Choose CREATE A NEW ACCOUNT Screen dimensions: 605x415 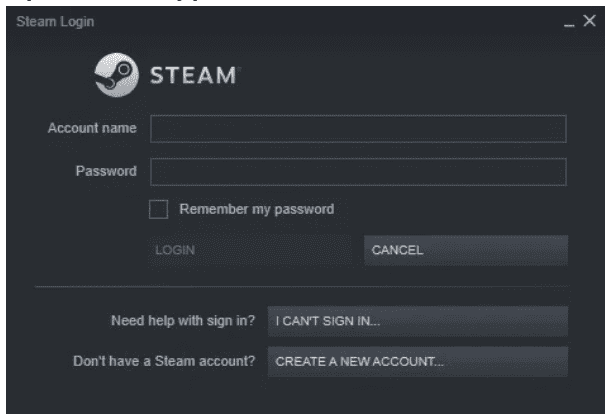coord(417,361)
